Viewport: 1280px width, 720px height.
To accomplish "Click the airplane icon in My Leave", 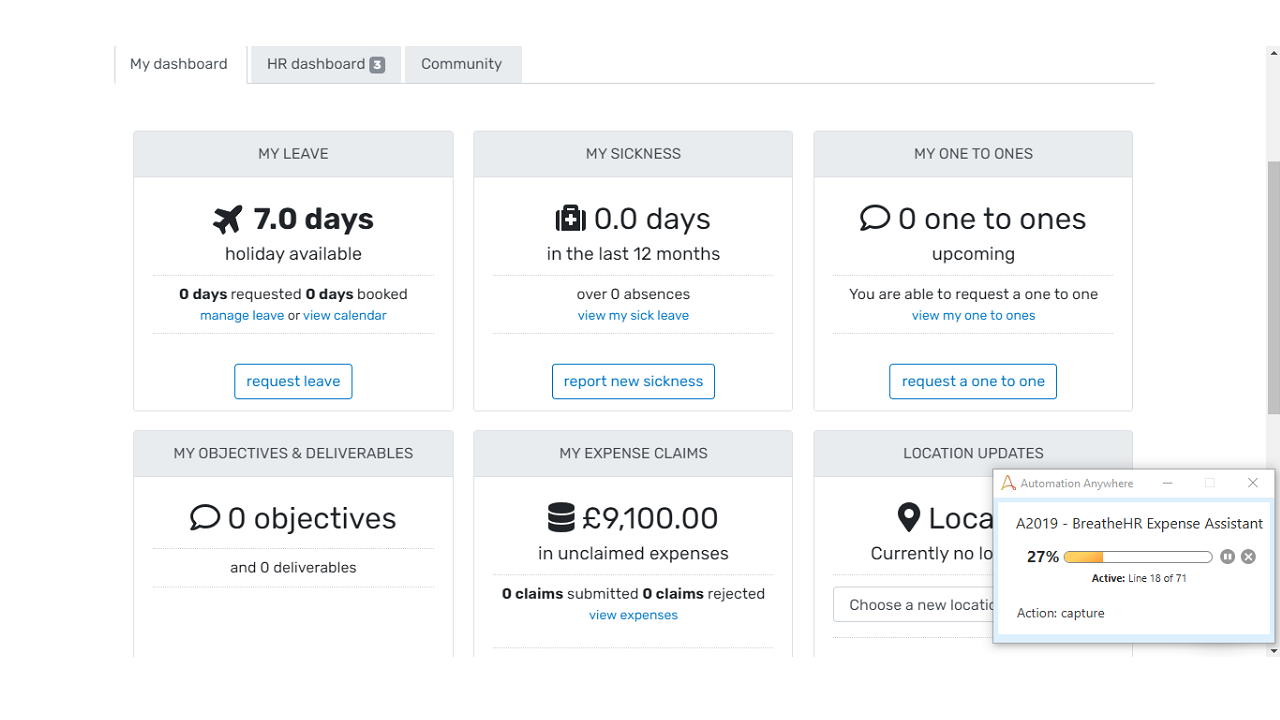I will 228,219.
